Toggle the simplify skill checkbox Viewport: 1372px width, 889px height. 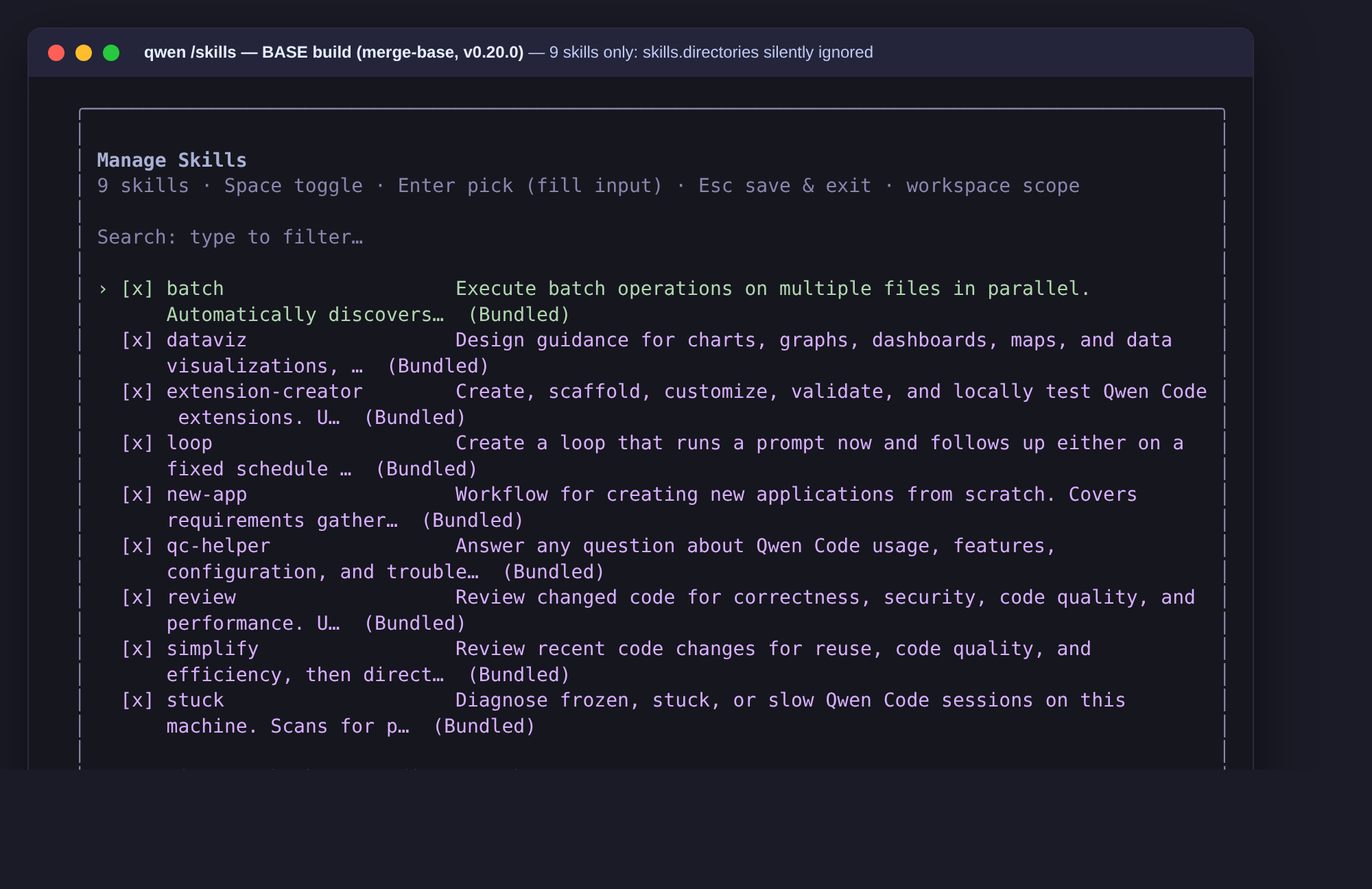point(137,649)
